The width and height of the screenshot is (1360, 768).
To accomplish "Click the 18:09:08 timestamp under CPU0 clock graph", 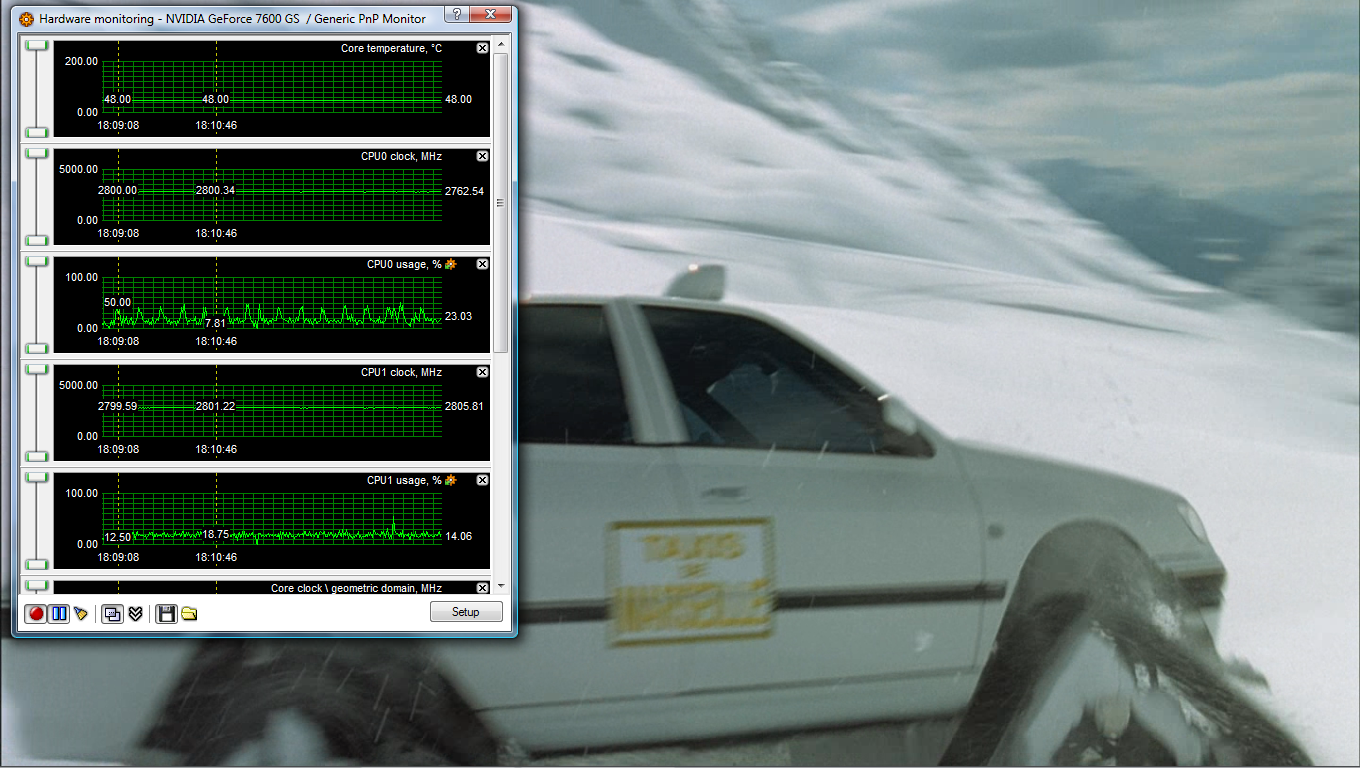I will point(118,233).
